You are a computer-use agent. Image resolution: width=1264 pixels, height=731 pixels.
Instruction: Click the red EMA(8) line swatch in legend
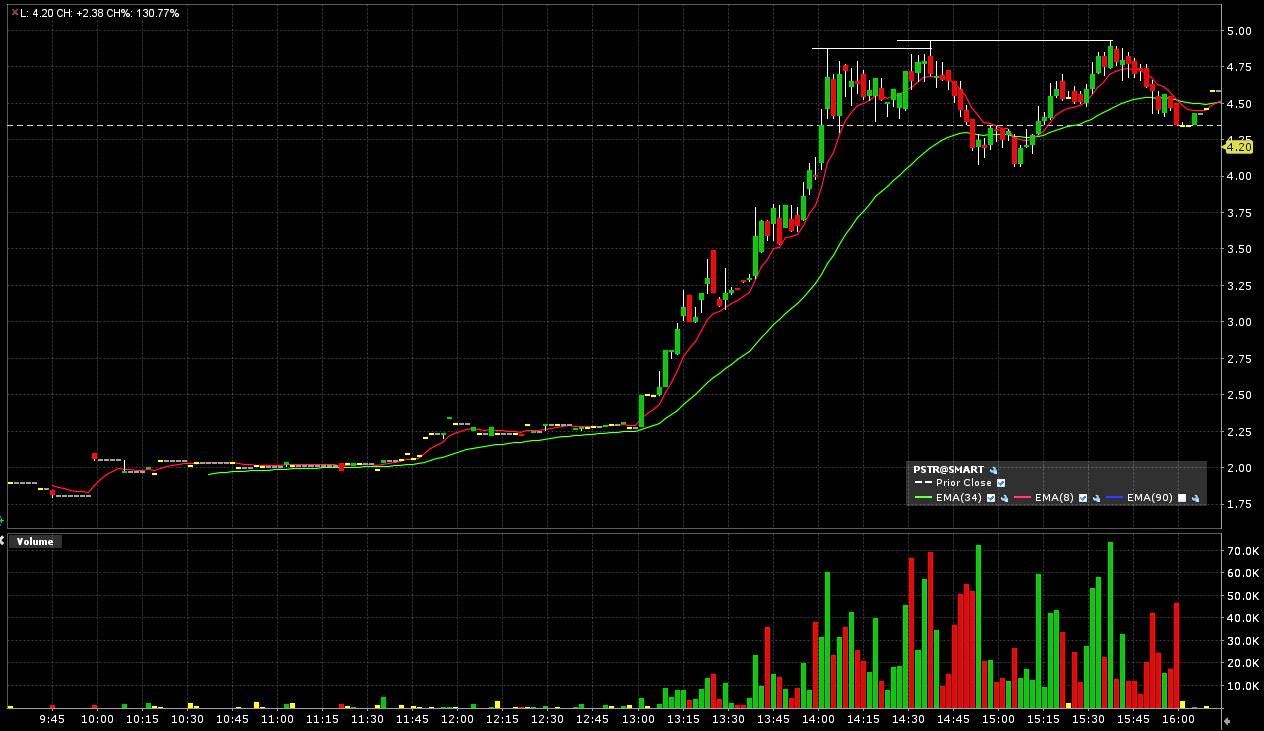1022,497
